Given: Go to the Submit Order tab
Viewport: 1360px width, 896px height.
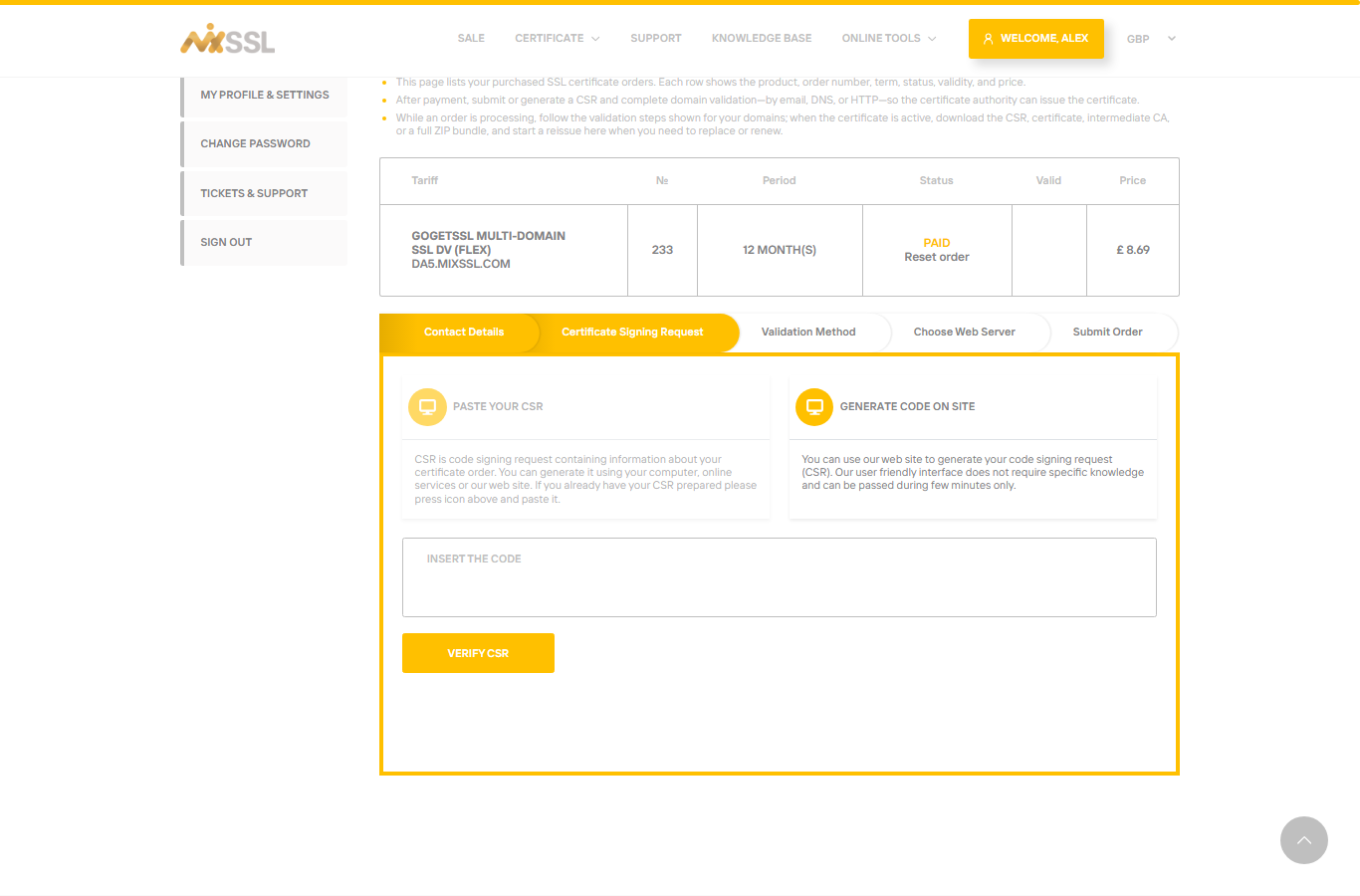Looking at the screenshot, I should tap(1108, 332).
